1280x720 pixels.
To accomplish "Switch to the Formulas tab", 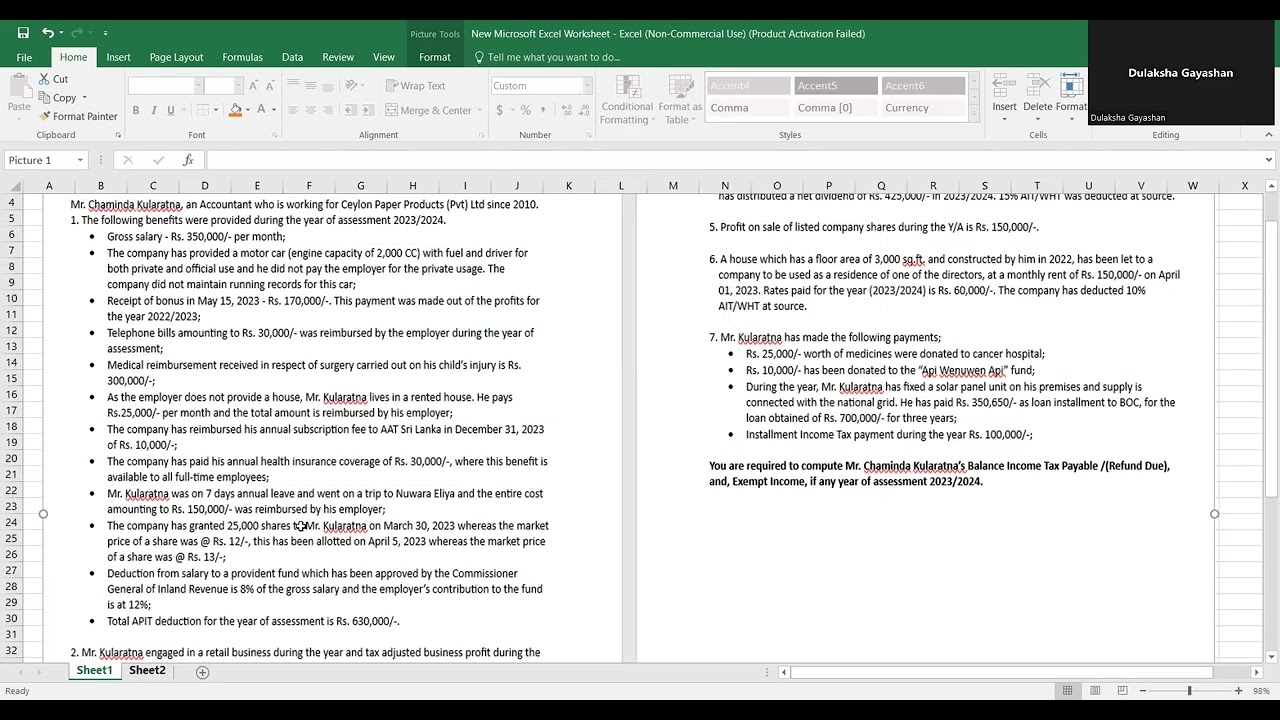I will pos(242,57).
